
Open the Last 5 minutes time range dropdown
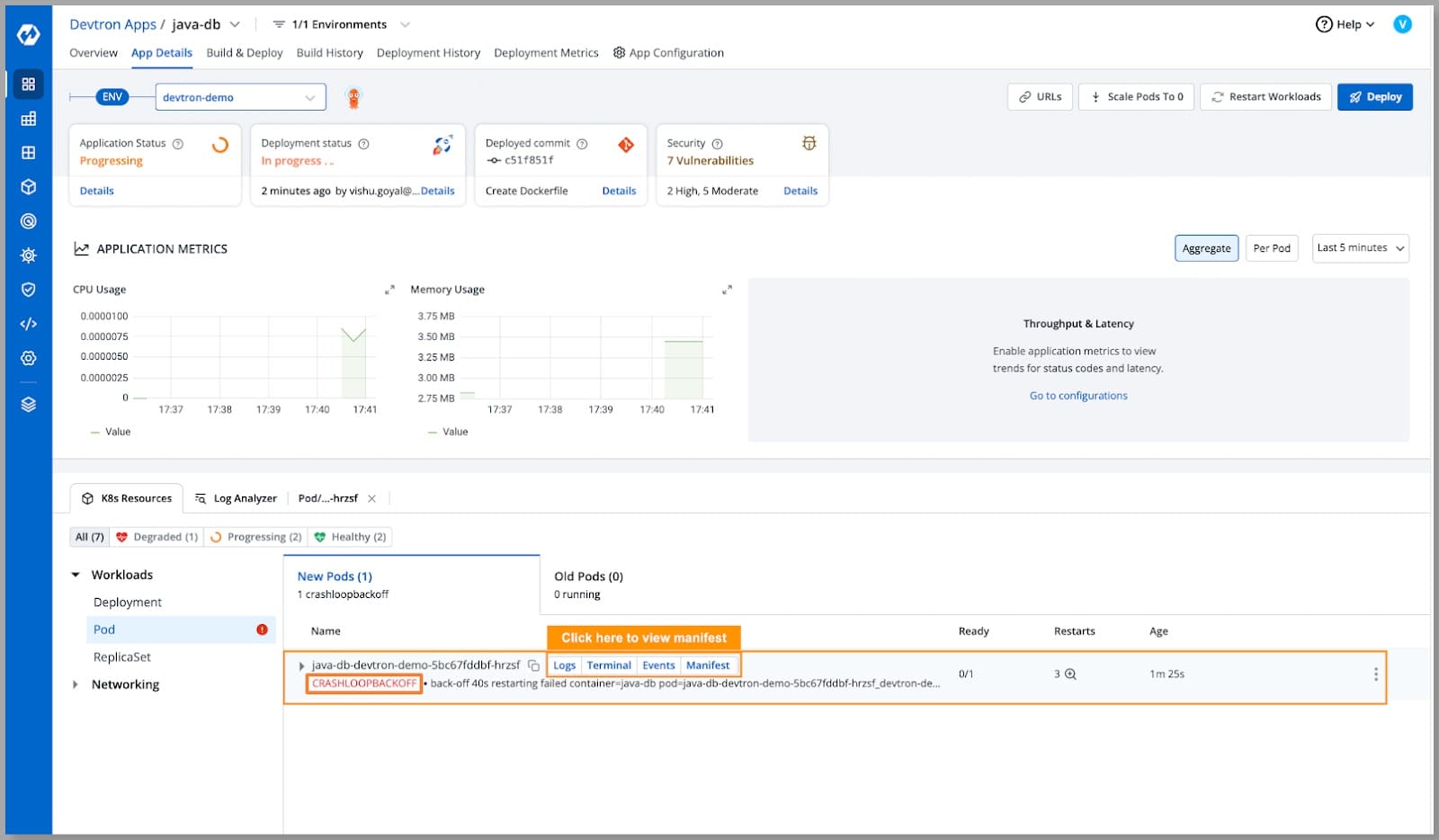click(x=1360, y=248)
